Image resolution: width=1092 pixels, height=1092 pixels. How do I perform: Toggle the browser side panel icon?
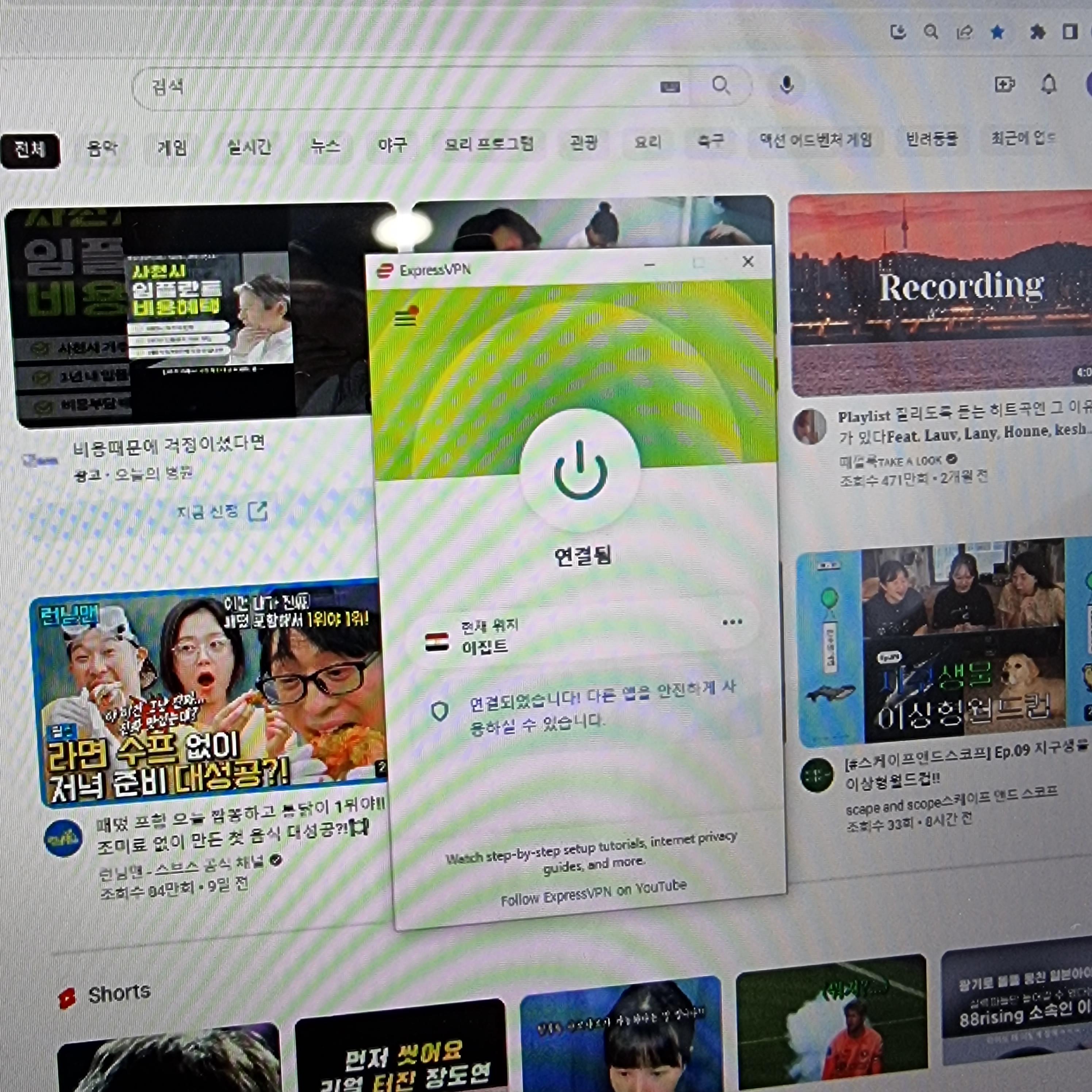click(x=1069, y=32)
